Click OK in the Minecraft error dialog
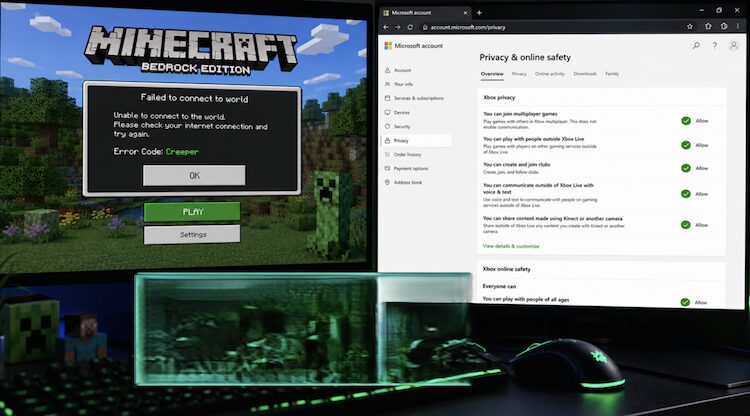 [194, 175]
